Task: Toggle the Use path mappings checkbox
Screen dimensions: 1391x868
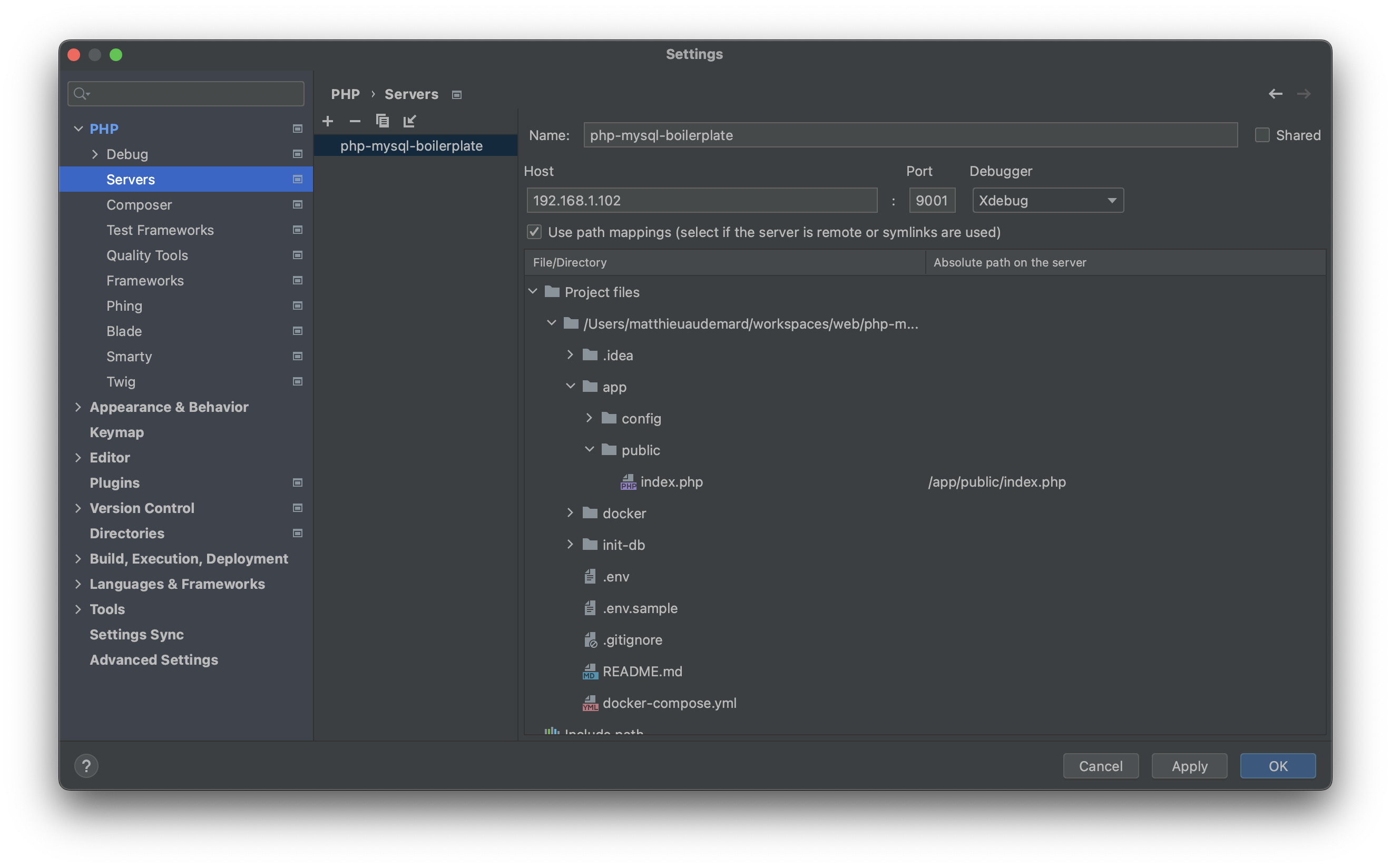Action: coord(534,232)
